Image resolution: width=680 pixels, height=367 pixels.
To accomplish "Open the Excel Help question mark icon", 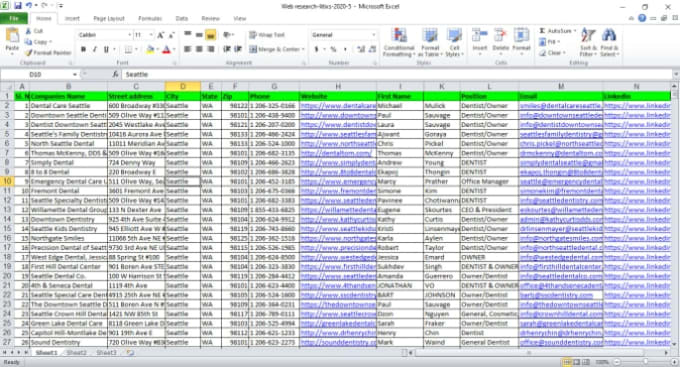I will (642, 18).
